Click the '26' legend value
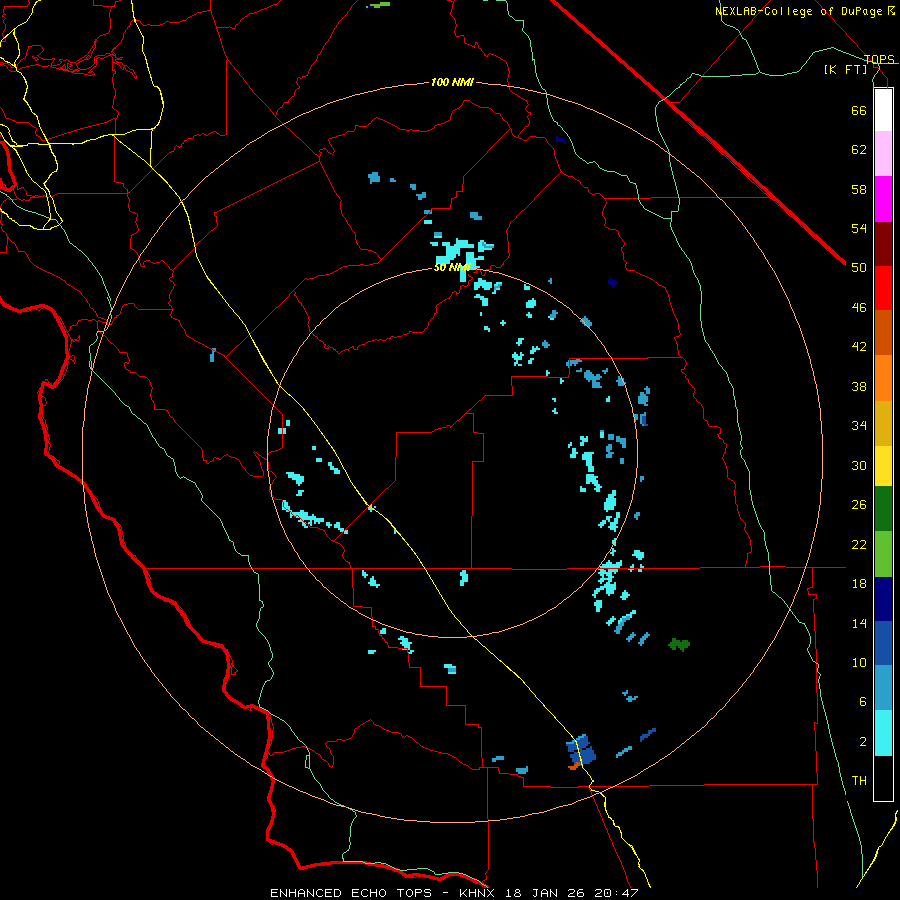900x900 pixels. pos(859,505)
